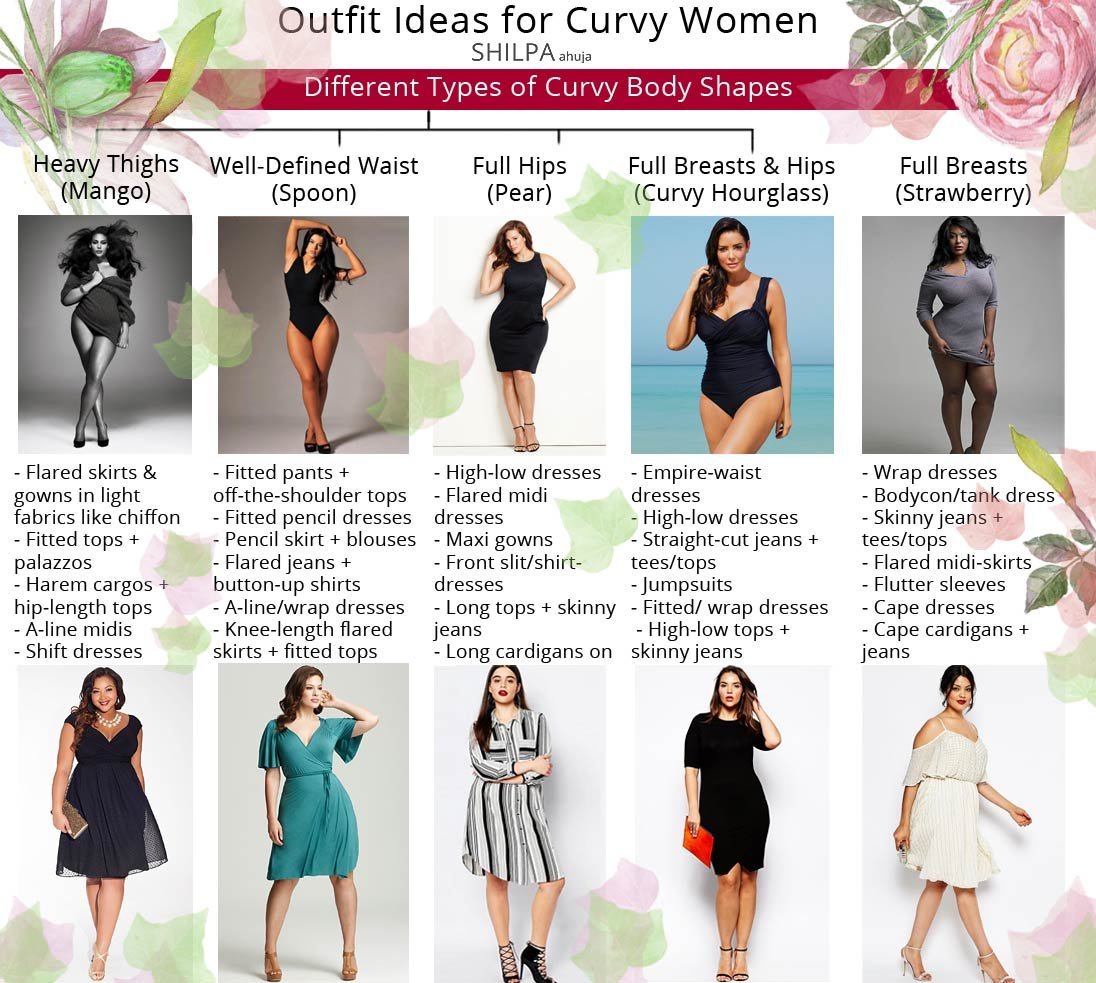Select the black fitted dress with orange clutch photo
This screenshot has height=983, width=1096.
point(732,823)
